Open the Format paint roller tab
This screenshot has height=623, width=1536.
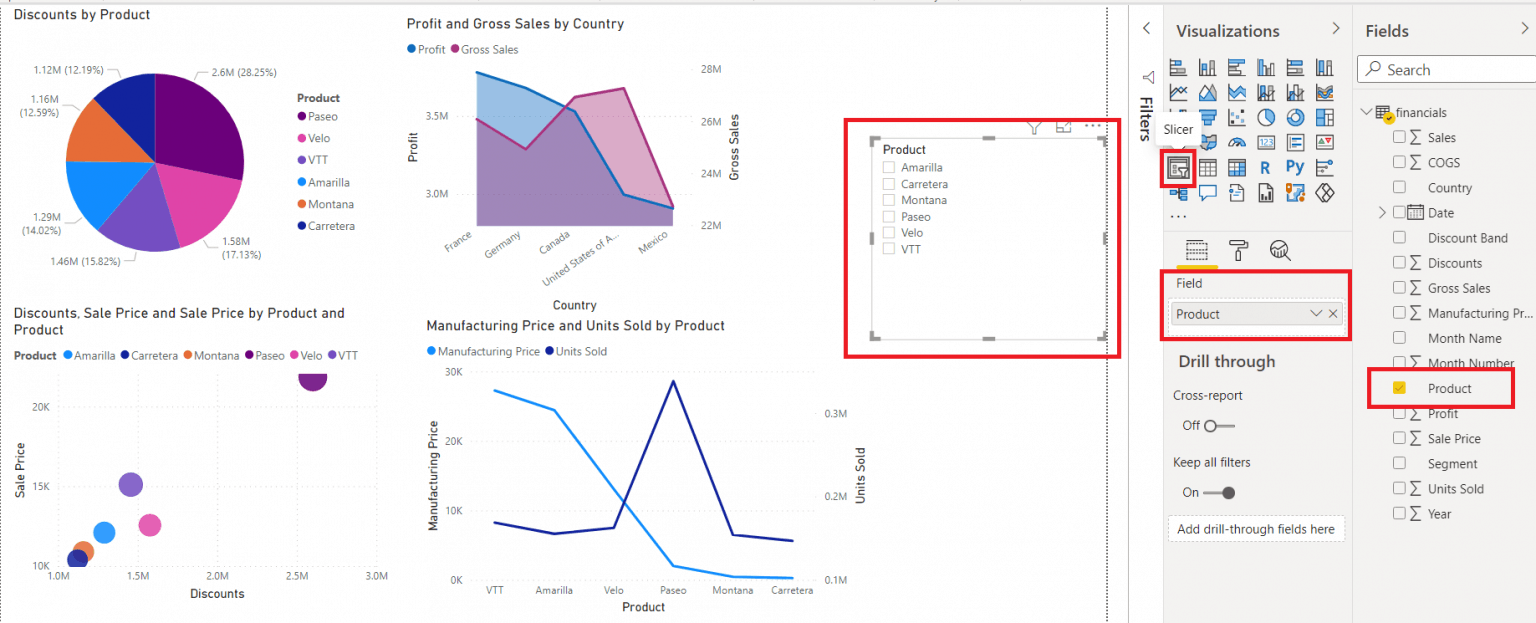tap(1238, 250)
